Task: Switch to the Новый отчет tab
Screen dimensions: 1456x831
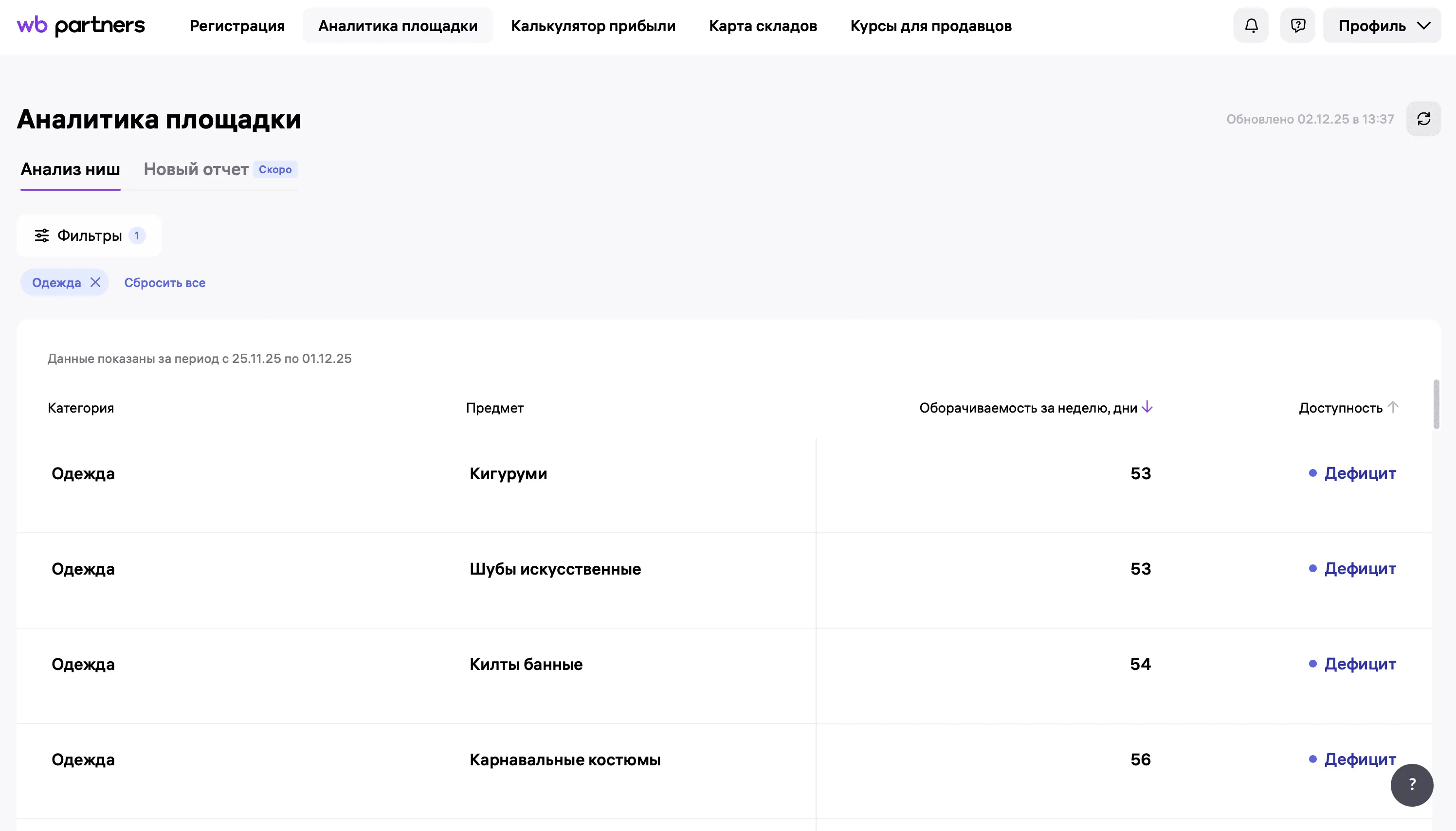Action: [196, 169]
